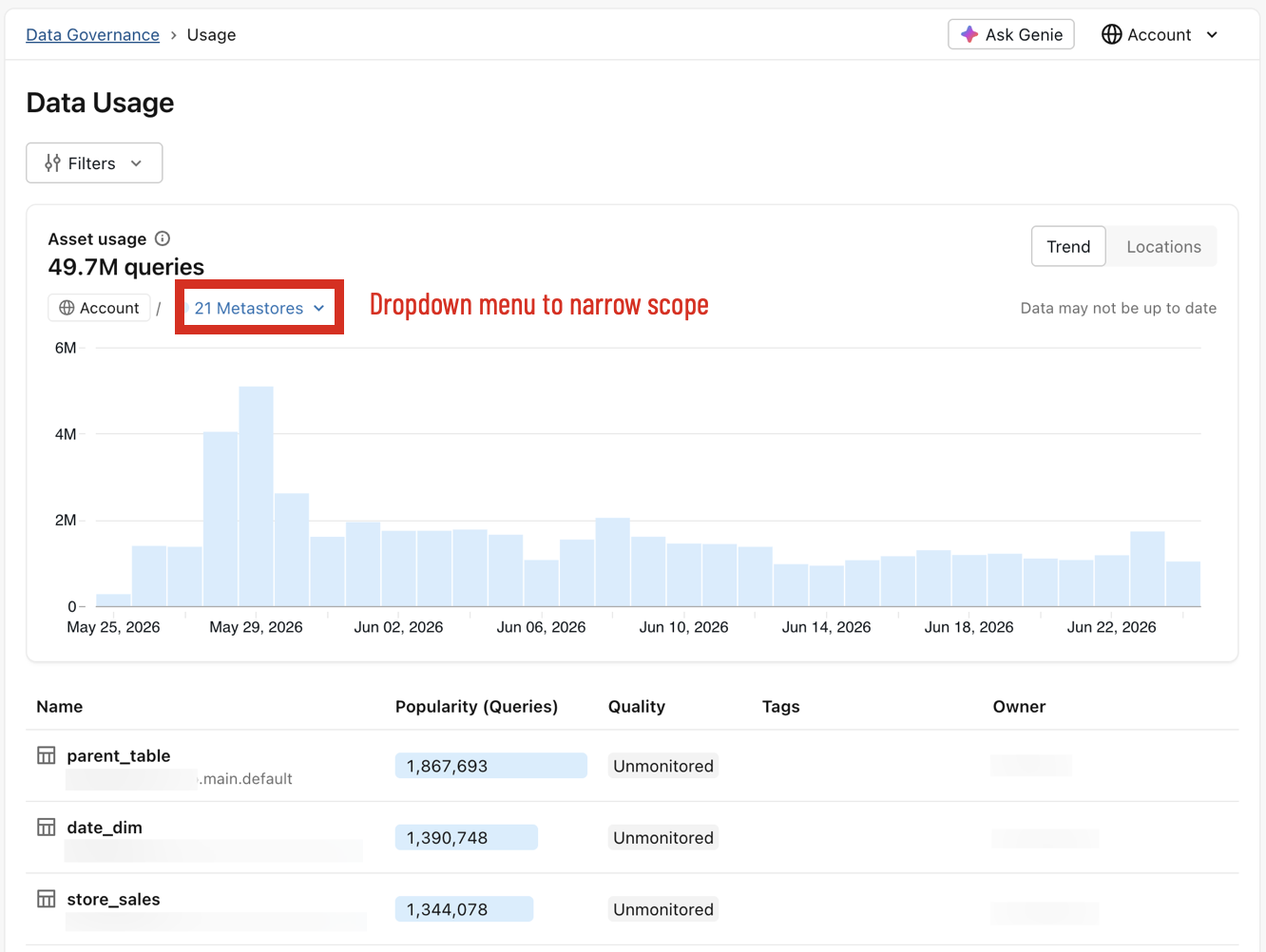This screenshot has width=1266, height=952.
Task: Click the Jun 10, 2026 axis label
Action: pos(684,627)
